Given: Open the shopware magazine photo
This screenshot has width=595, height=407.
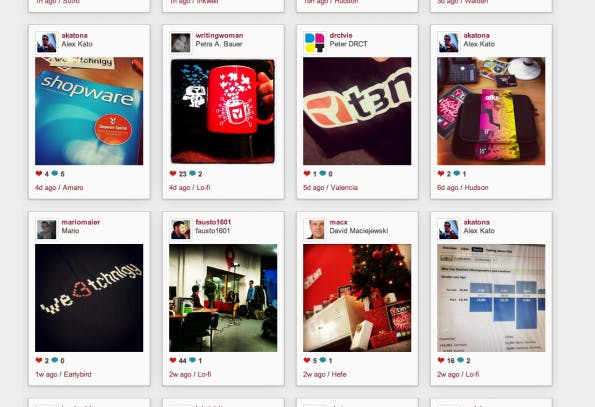Looking at the screenshot, I should coord(89,111).
